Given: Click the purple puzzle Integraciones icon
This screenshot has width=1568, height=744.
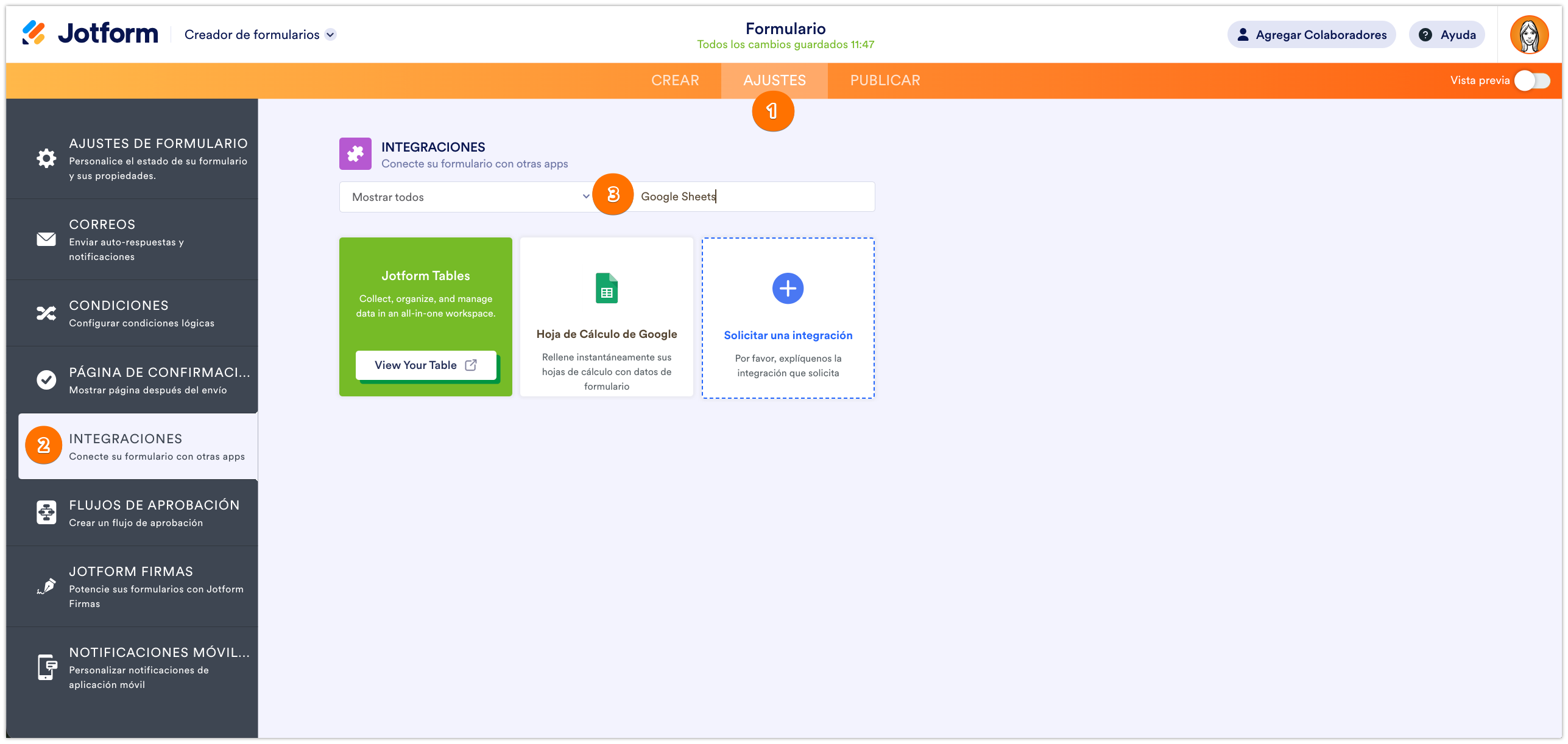Looking at the screenshot, I should click(355, 154).
